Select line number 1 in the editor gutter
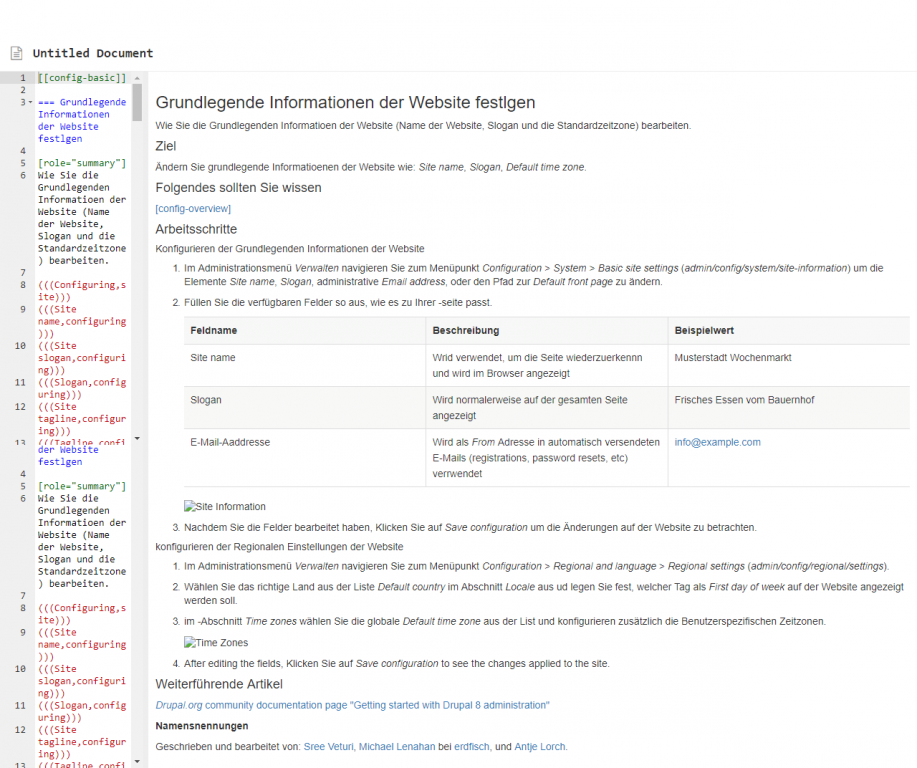This screenshot has height=768, width=917. 22,78
